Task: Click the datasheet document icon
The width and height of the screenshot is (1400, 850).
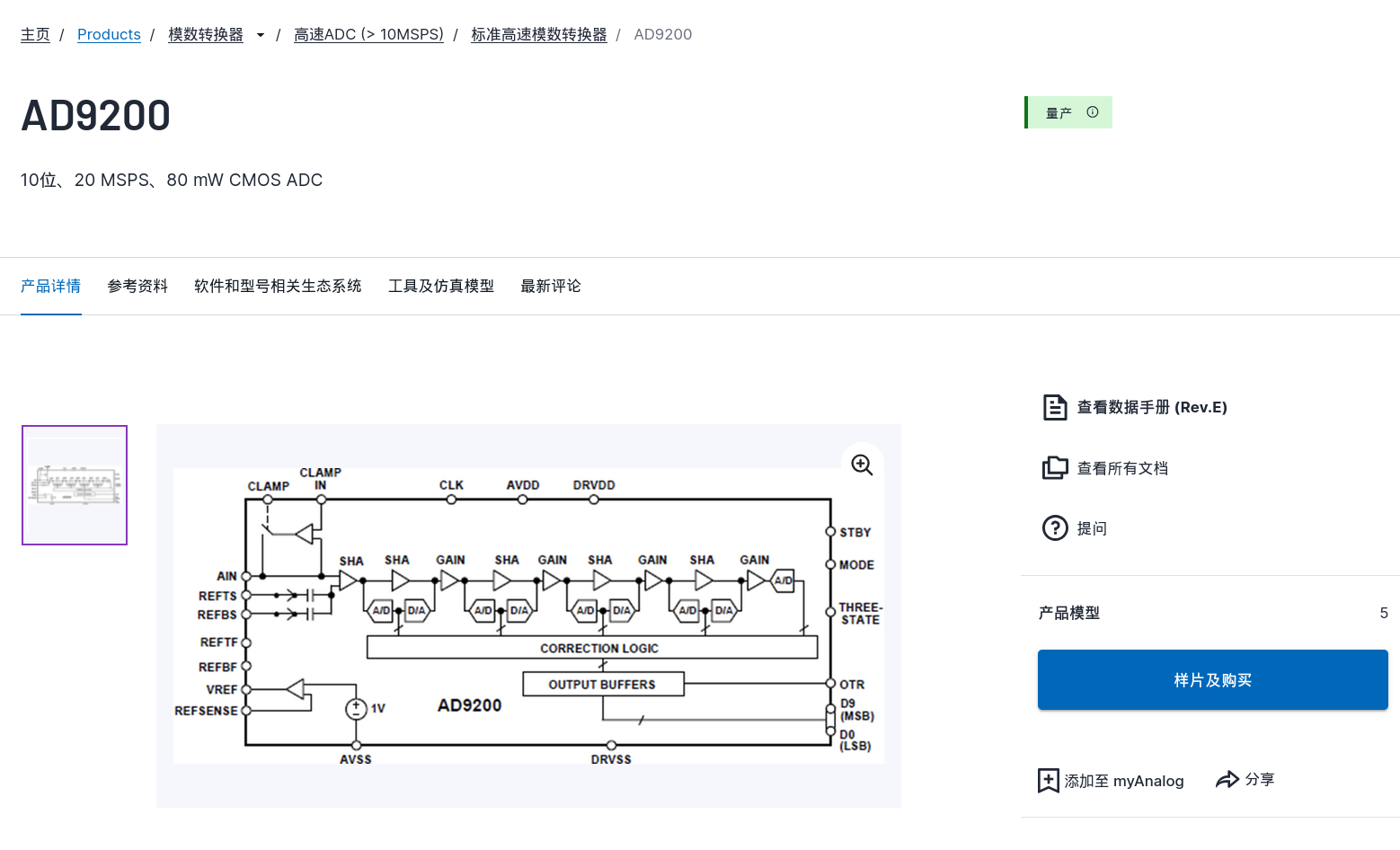Action: 1055,407
